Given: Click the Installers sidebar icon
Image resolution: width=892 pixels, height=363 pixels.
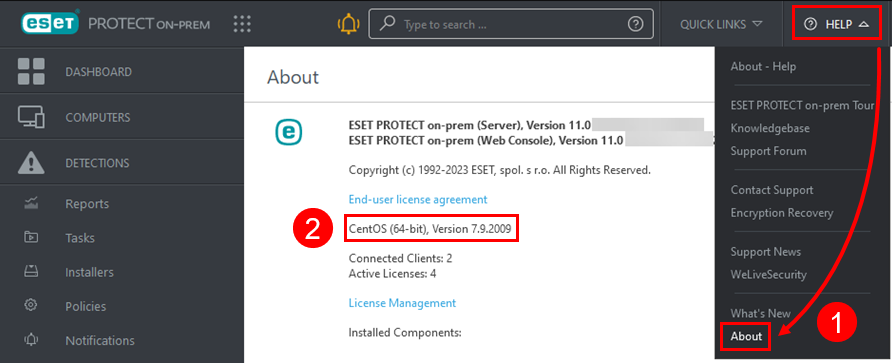Looking at the screenshot, I should 31,271.
